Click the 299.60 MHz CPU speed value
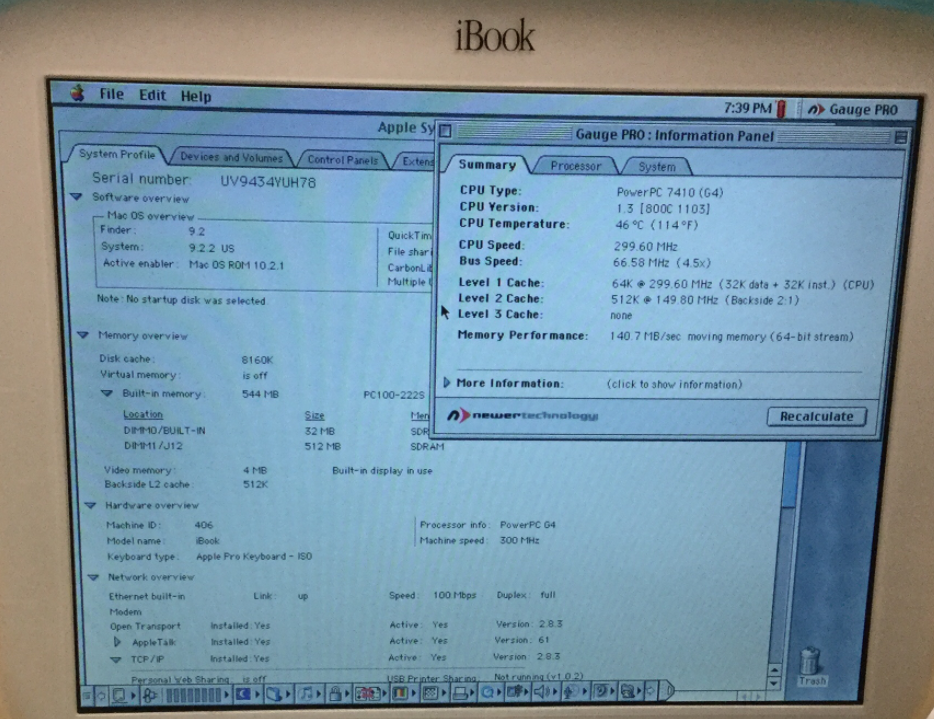Viewport: 934px width, 719px height. (645, 246)
